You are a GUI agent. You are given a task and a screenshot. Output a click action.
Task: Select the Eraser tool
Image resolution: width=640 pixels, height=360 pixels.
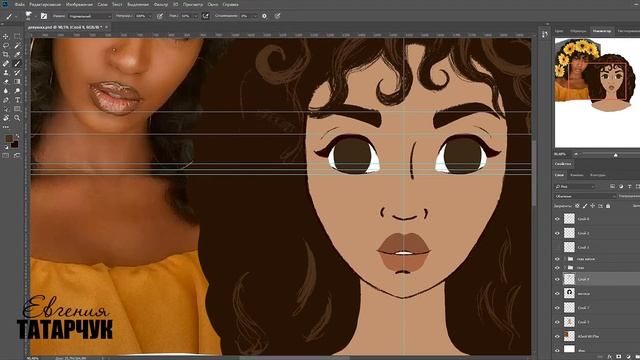click(x=6, y=82)
